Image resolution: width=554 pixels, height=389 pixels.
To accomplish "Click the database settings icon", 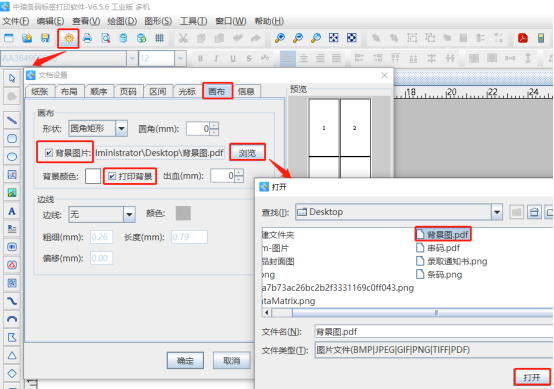I will (123, 38).
